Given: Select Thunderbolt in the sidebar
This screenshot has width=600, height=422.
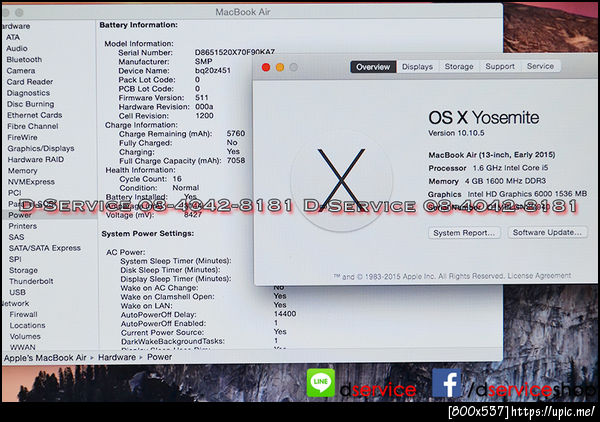Looking at the screenshot, I should [x=31, y=281].
